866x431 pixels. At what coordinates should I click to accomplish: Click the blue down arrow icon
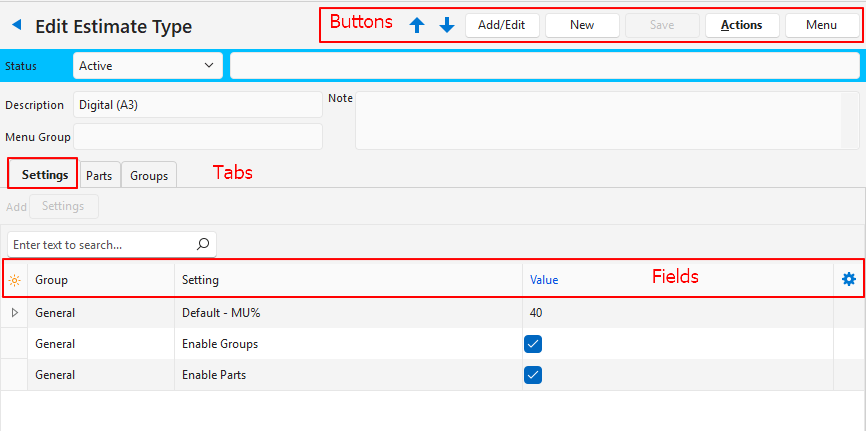(447, 25)
